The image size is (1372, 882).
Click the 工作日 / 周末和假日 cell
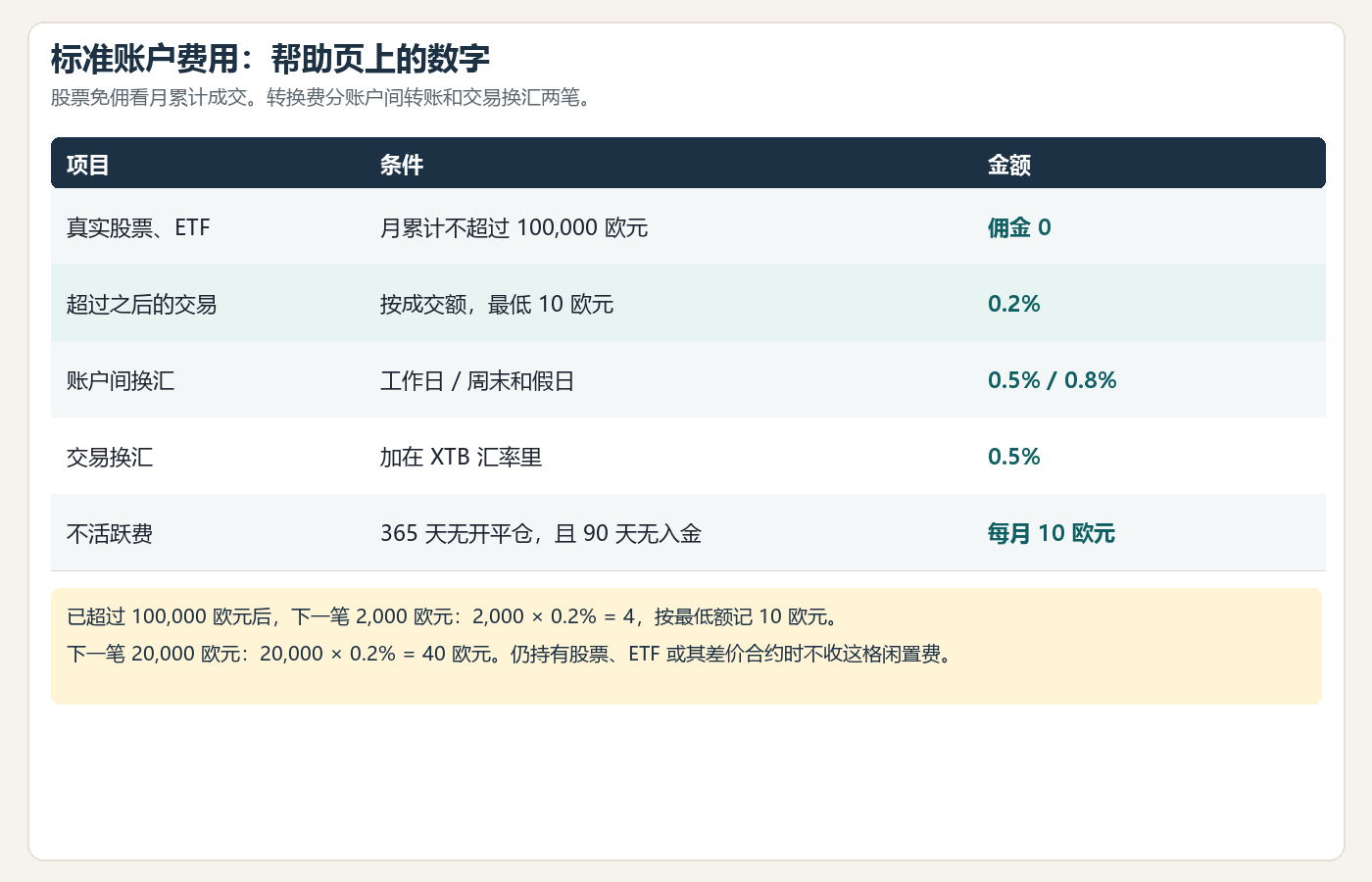click(477, 380)
